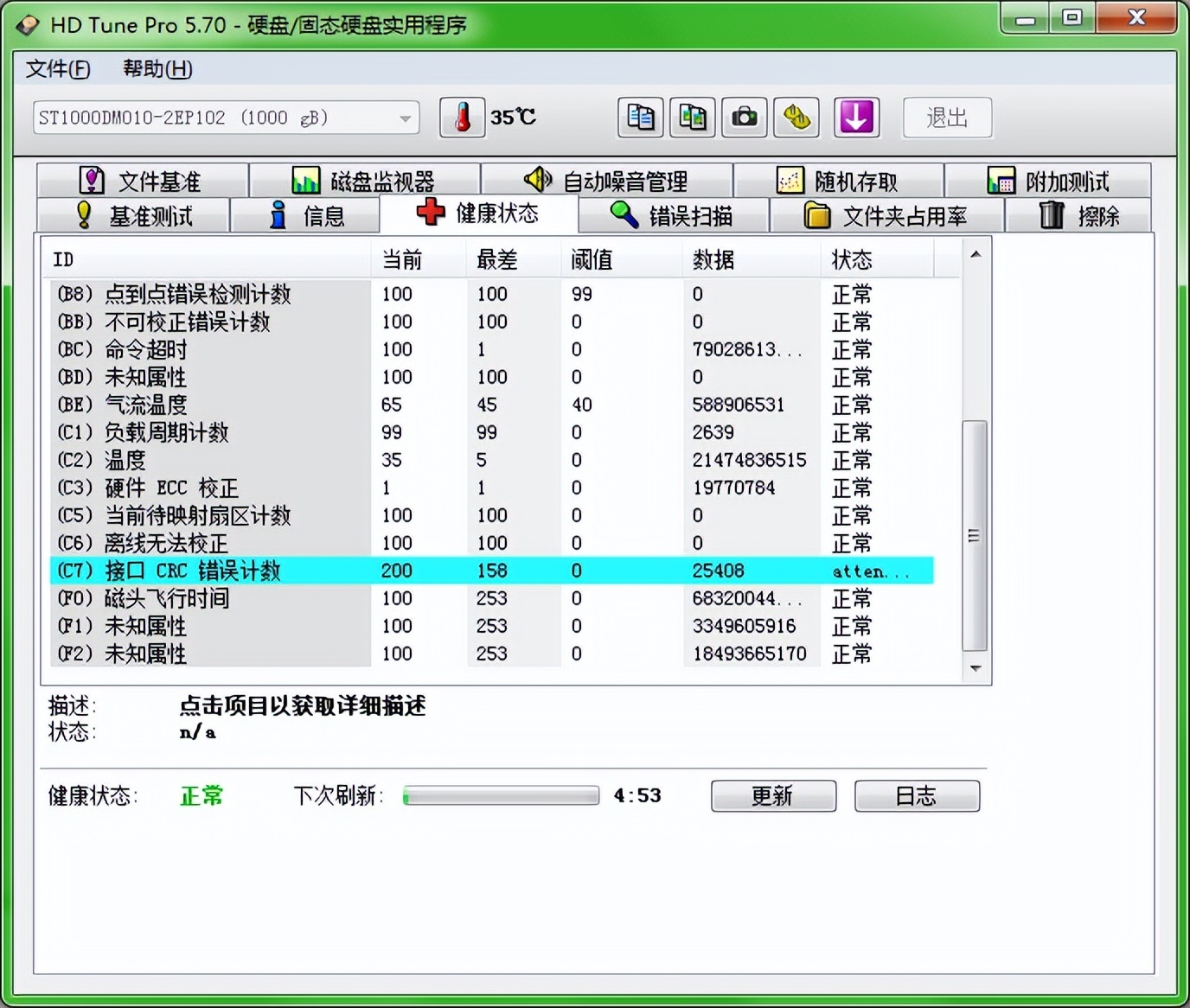Screen dimensions: 1190x1008
Task: Open the 文件(F) menu
Action: tap(58, 69)
